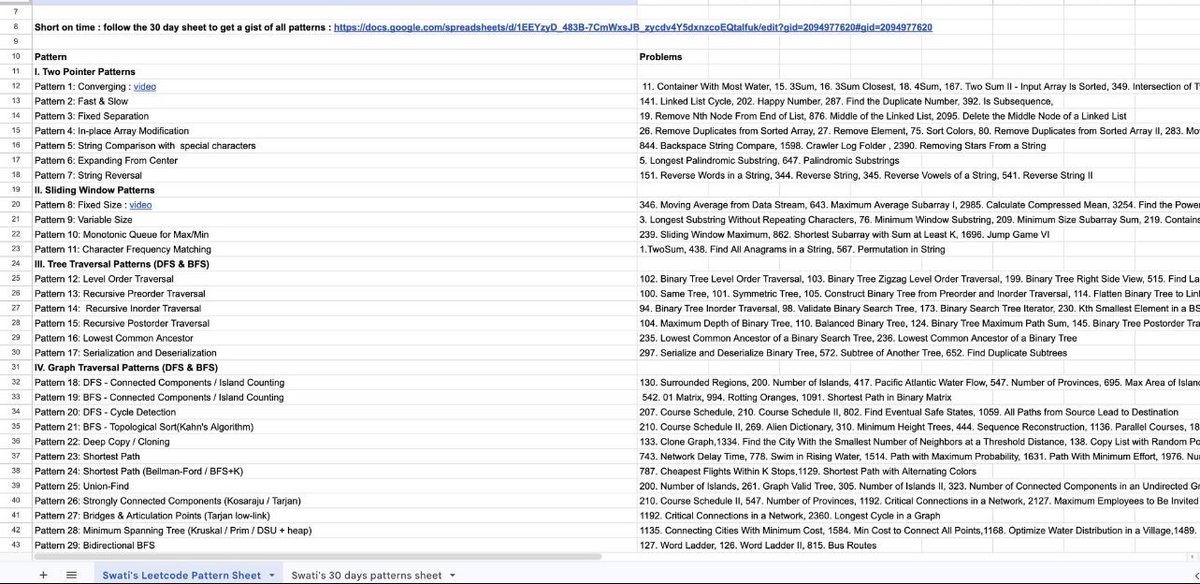Open the video link for Pattern 8: Fixed Size
Image resolution: width=1200 pixels, height=584 pixels.
tap(141, 204)
